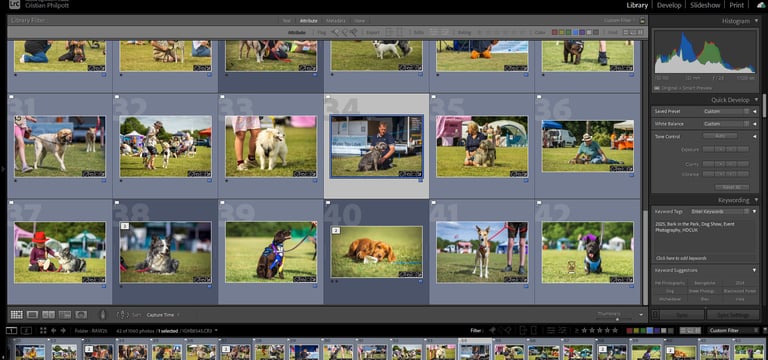The image size is (768, 360).
Task: Click the Sync button
Action: coord(681,315)
